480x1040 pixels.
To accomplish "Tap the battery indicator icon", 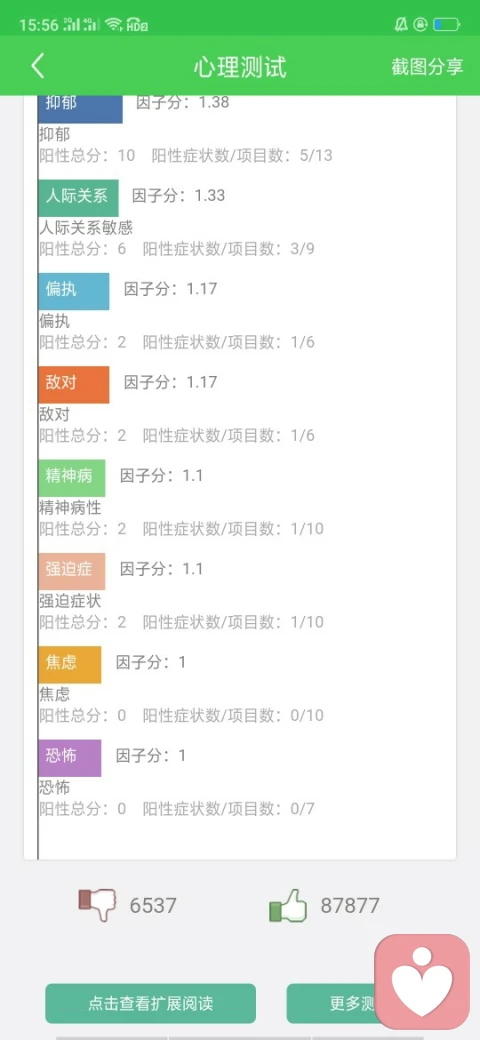I will (446, 25).
